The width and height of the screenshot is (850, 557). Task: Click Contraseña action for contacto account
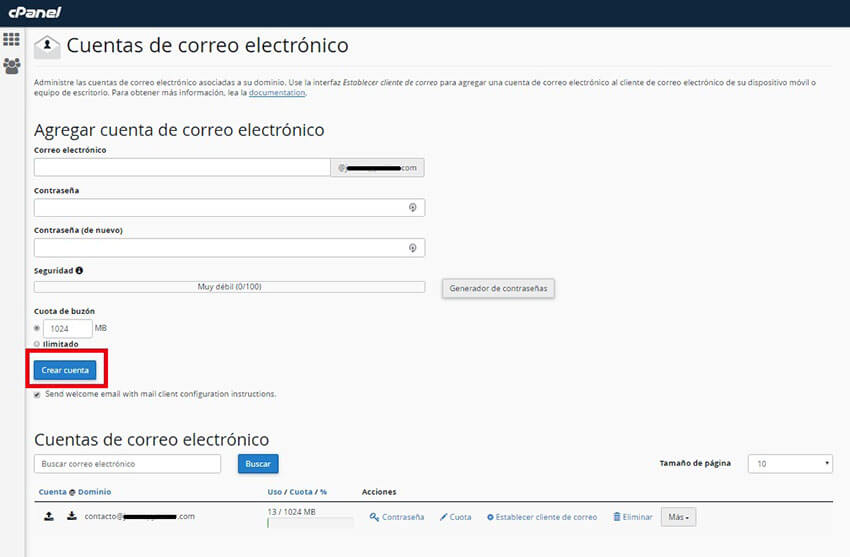(397, 517)
